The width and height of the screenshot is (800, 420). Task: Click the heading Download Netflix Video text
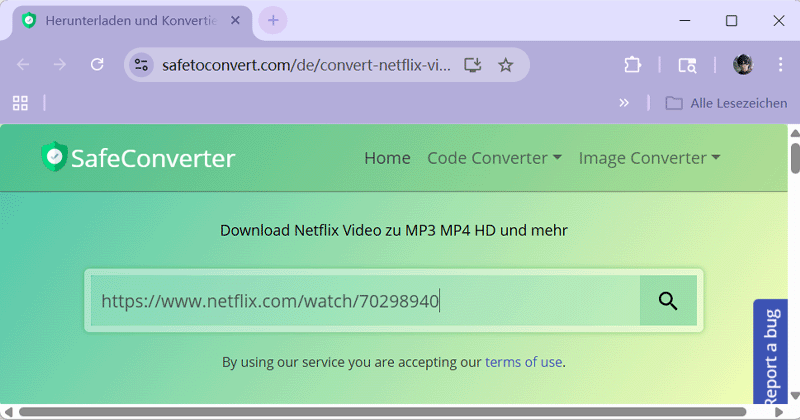pos(393,231)
